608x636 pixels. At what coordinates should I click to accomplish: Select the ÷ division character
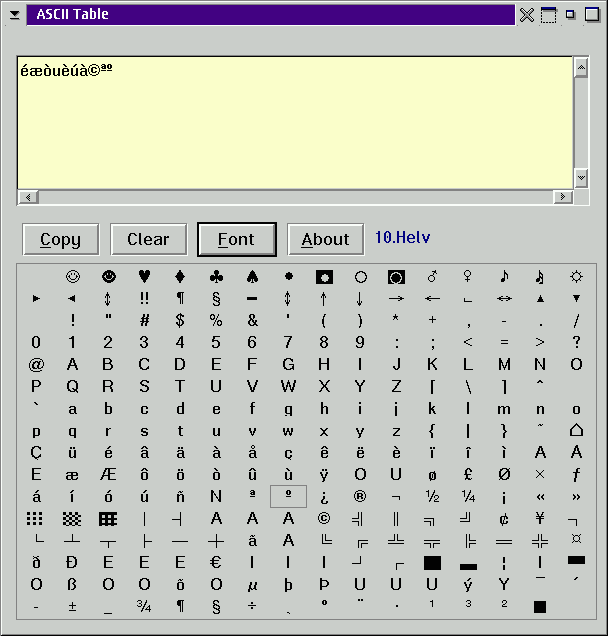(x=252, y=606)
